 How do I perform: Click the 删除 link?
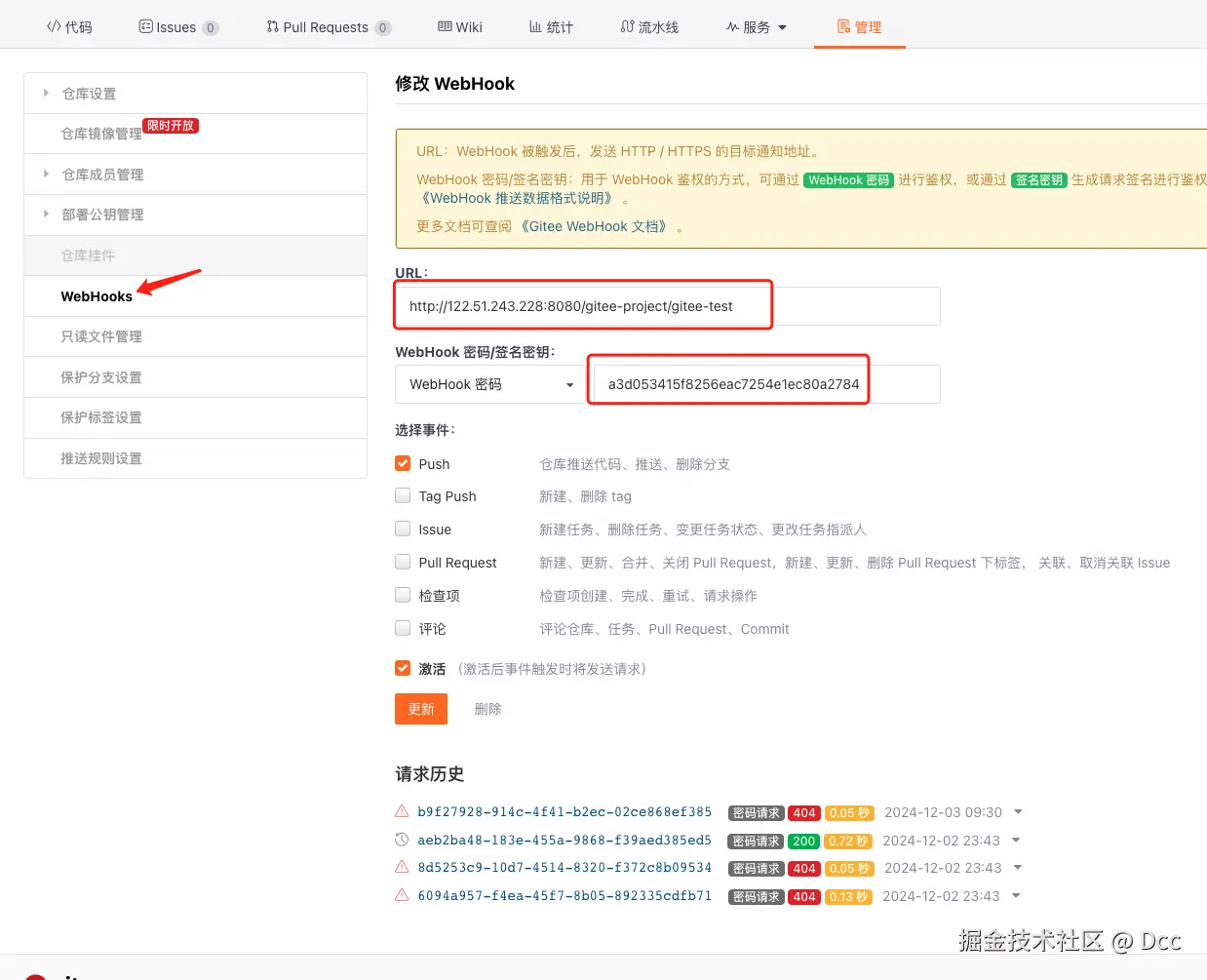[487, 709]
